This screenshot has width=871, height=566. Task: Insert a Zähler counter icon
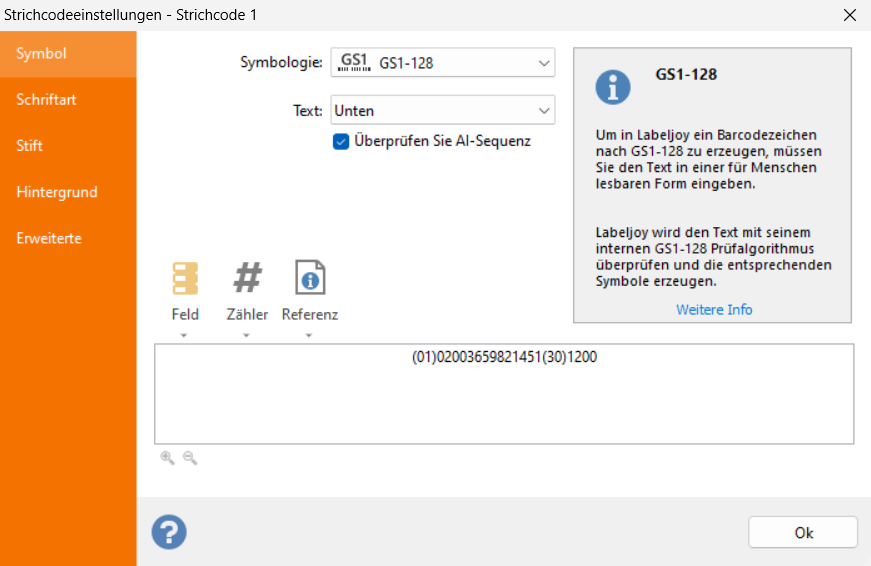tap(247, 278)
